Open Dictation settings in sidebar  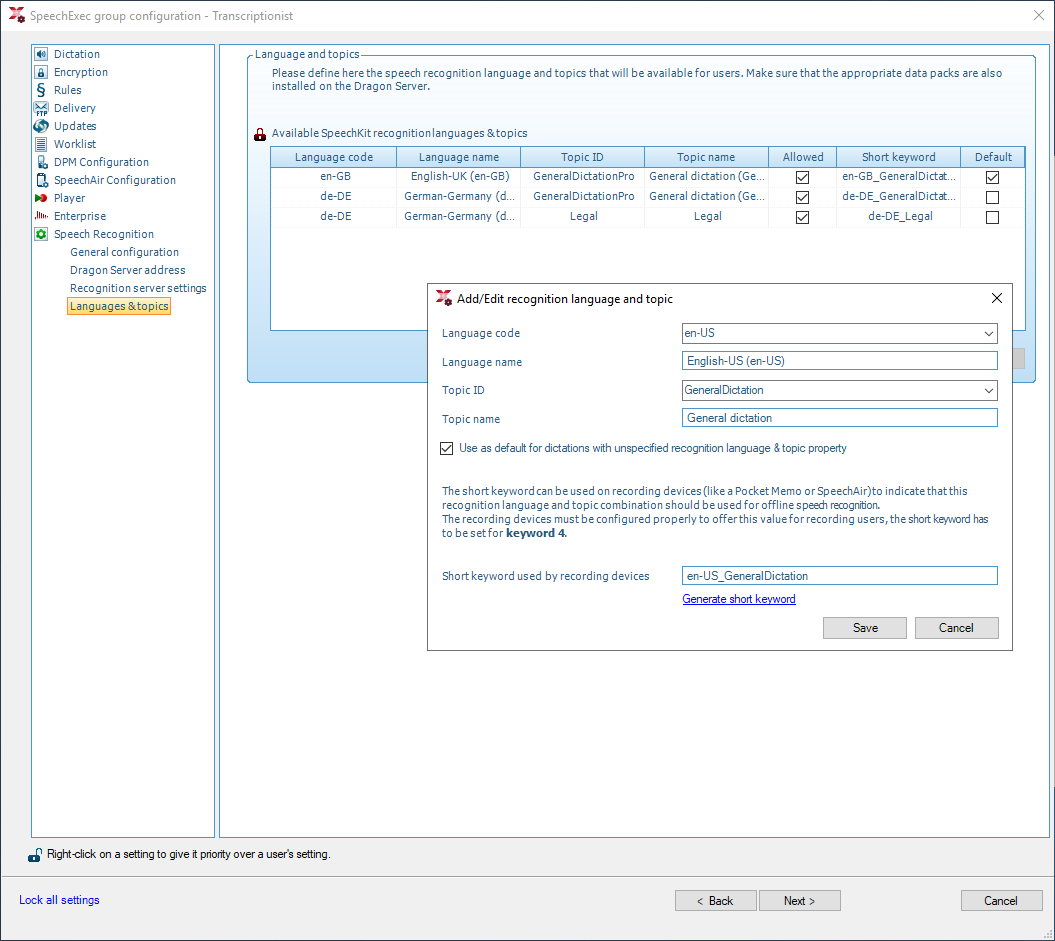click(77, 54)
